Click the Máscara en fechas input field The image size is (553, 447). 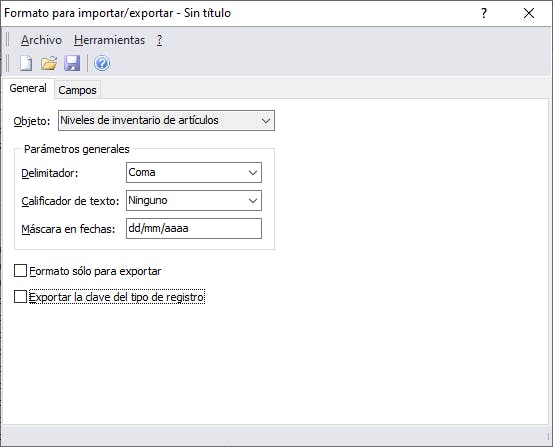click(x=194, y=228)
